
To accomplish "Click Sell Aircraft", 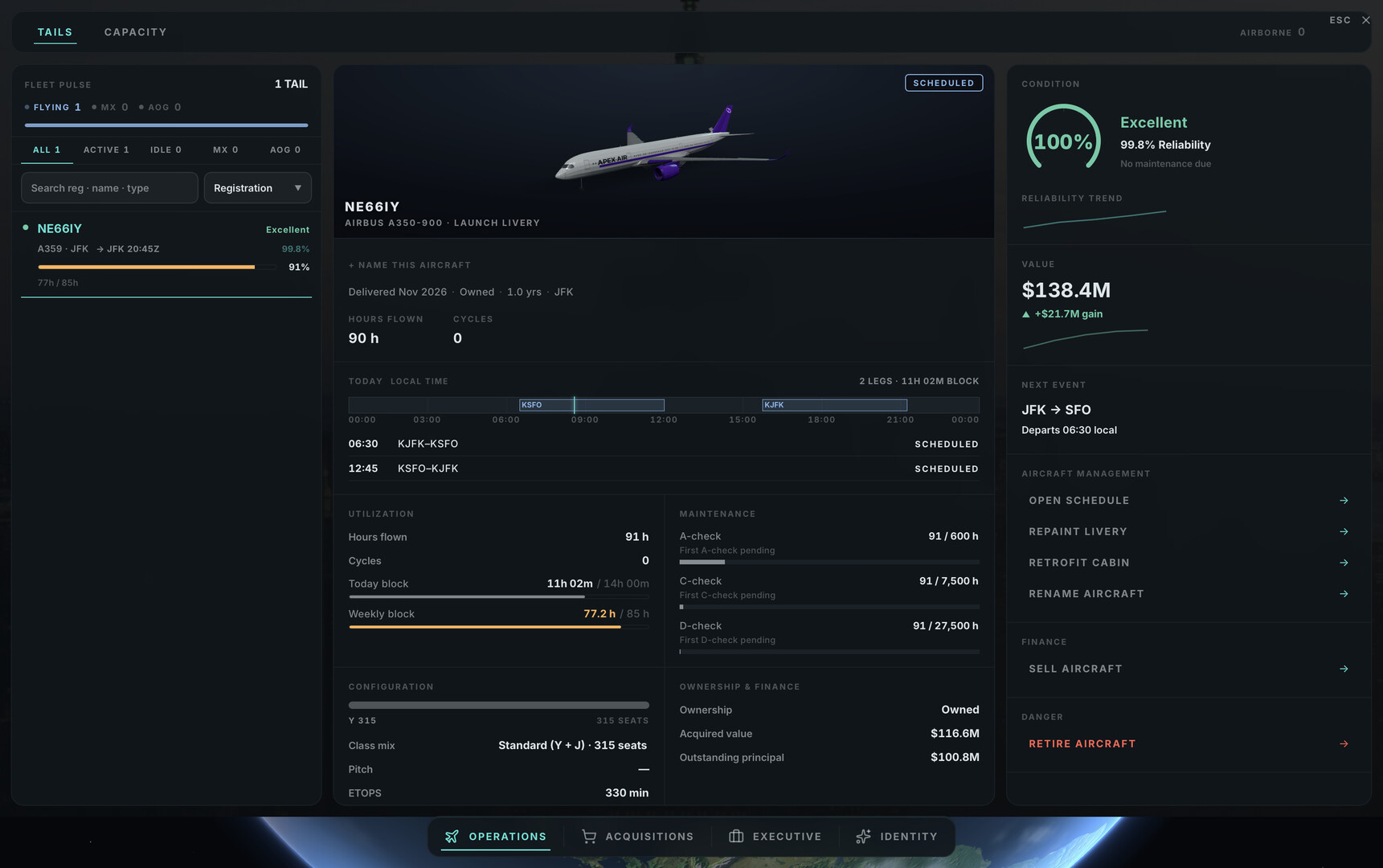I will pos(1189,669).
